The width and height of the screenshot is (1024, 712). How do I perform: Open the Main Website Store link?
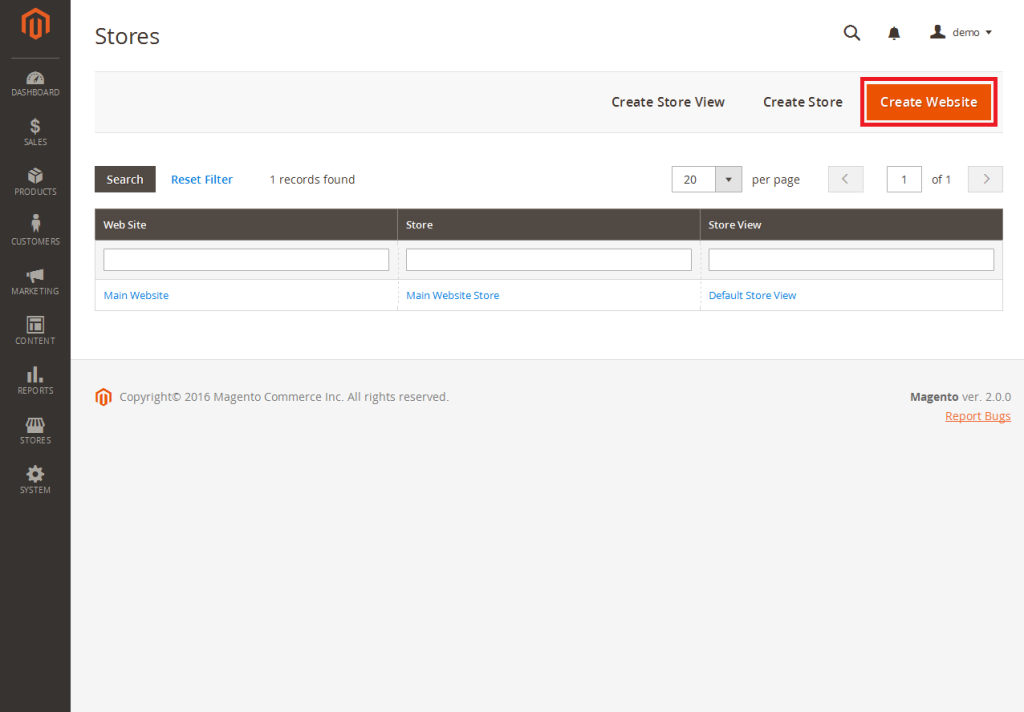[452, 296]
